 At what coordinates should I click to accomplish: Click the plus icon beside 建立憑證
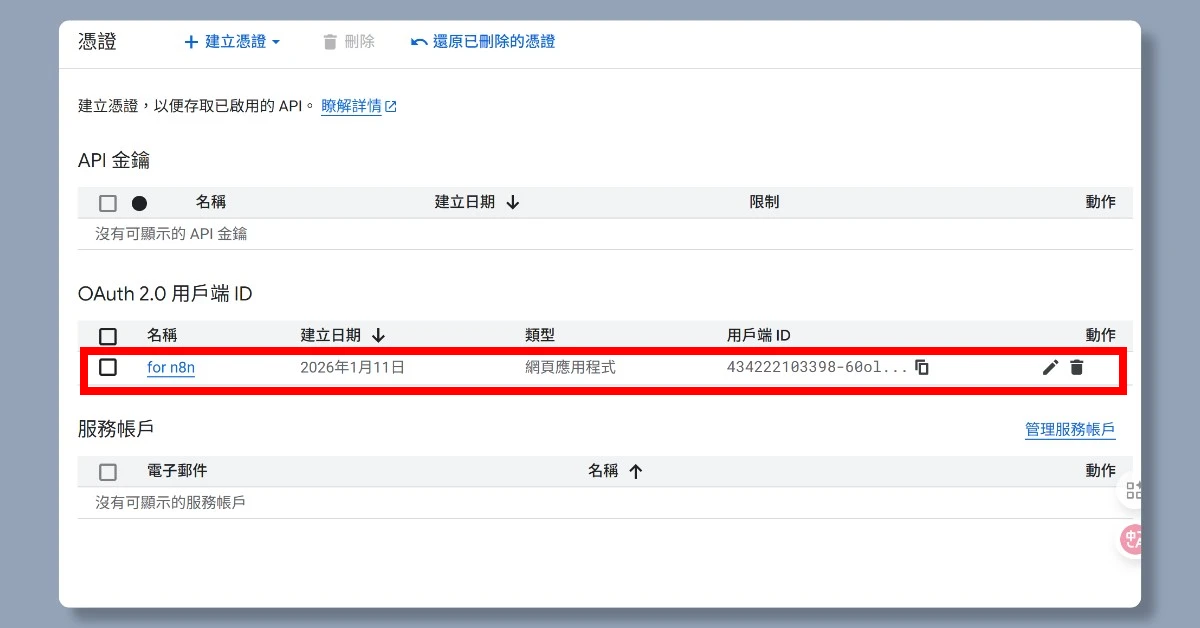[x=191, y=42]
